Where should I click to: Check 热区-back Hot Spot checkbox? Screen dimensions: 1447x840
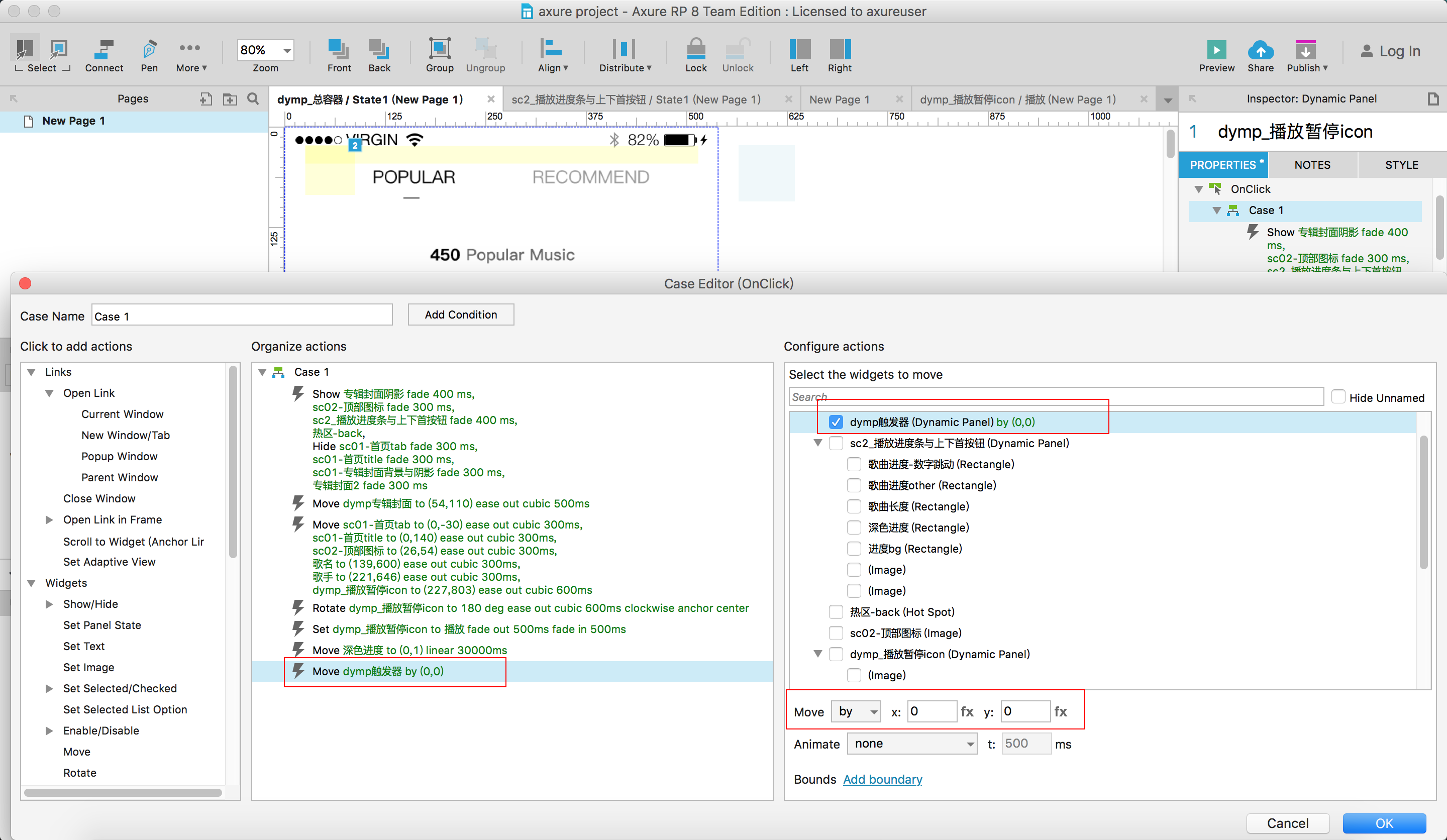pos(836,612)
